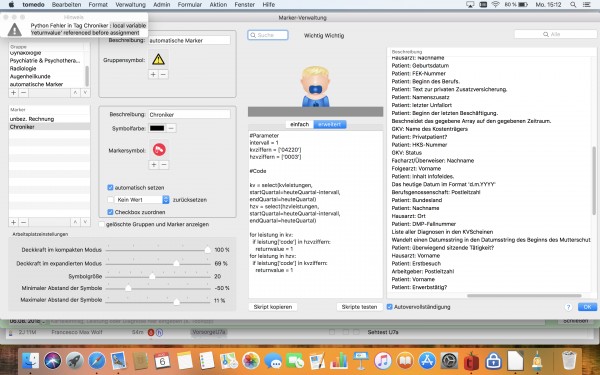The height and width of the screenshot is (375, 600).
Task: Toggle 'automatisch setzen' checkbox
Action: click(x=110, y=188)
